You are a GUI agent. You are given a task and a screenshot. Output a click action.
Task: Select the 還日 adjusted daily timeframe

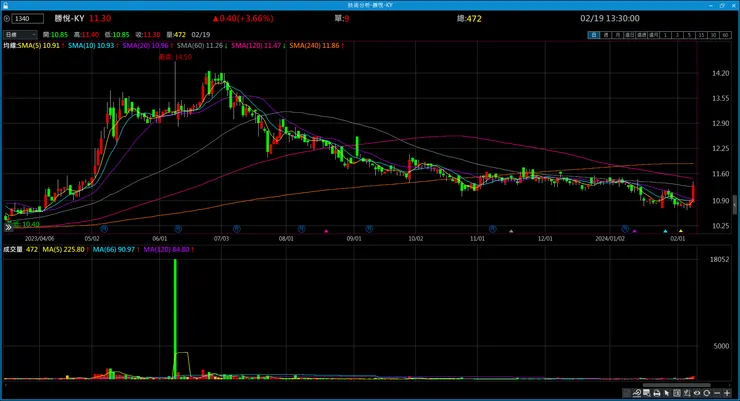tap(630, 35)
